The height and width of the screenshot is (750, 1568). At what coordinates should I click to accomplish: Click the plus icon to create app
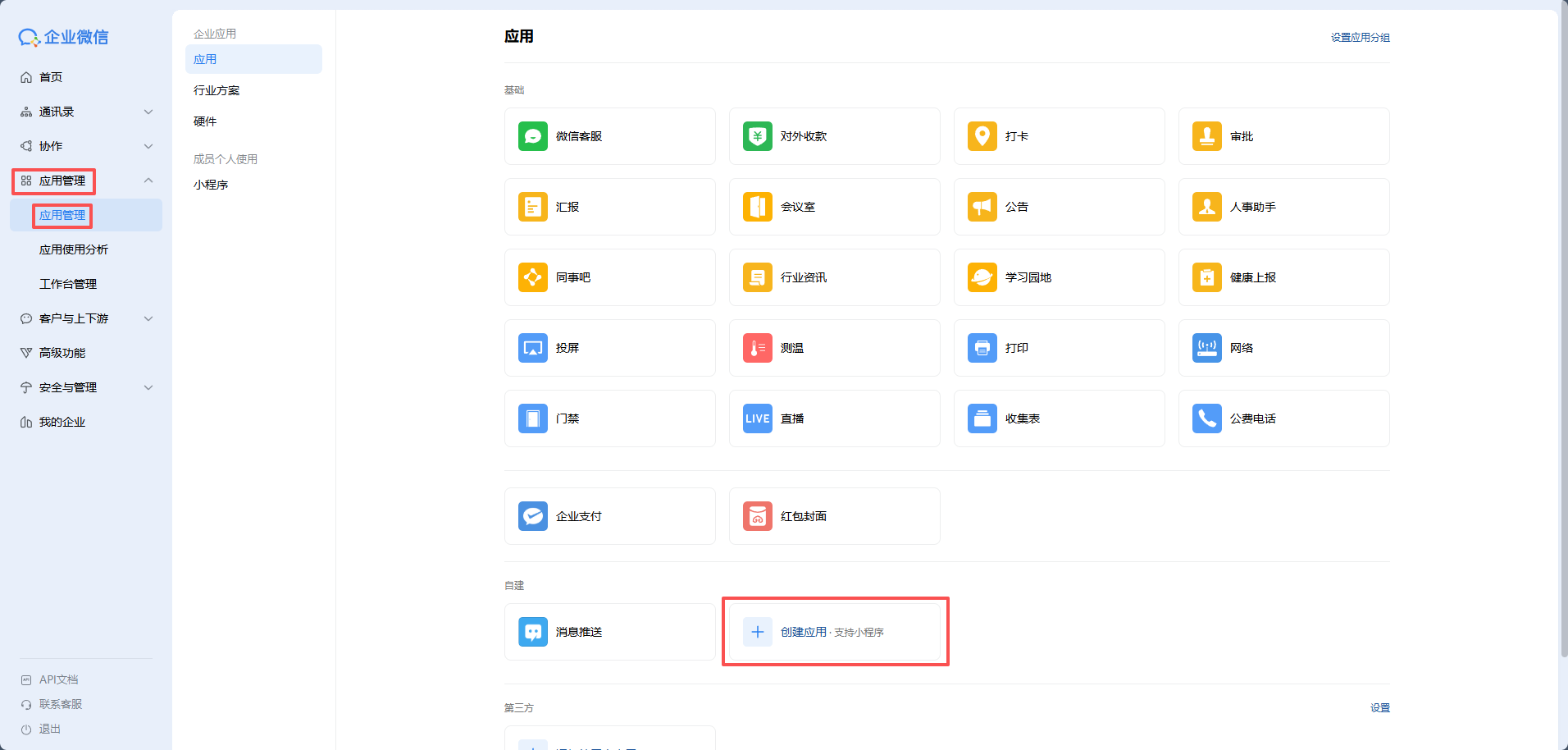757,632
